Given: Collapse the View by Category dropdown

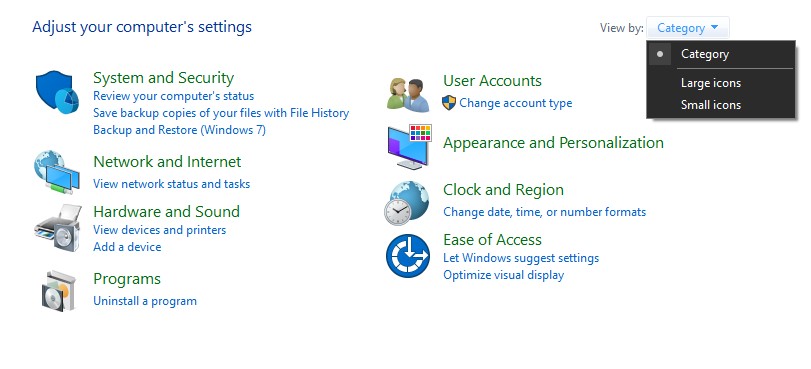Looking at the screenshot, I should click(688, 28).
